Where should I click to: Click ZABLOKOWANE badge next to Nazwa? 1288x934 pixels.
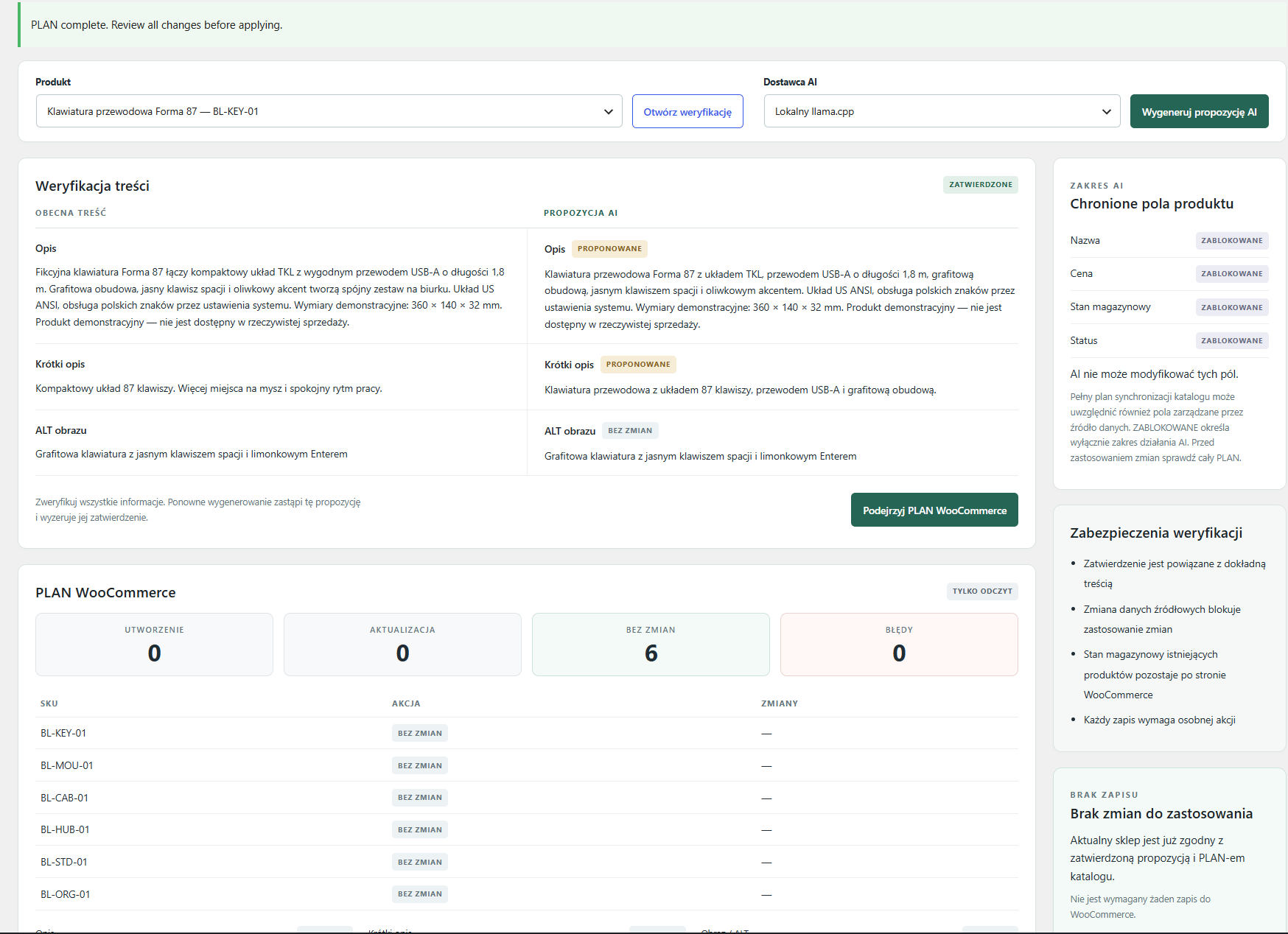point(1231,241)
